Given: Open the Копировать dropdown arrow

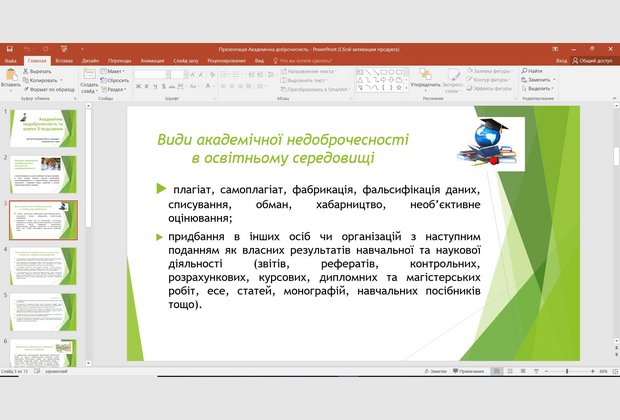Looking at the screenshot, I should 61,80.
